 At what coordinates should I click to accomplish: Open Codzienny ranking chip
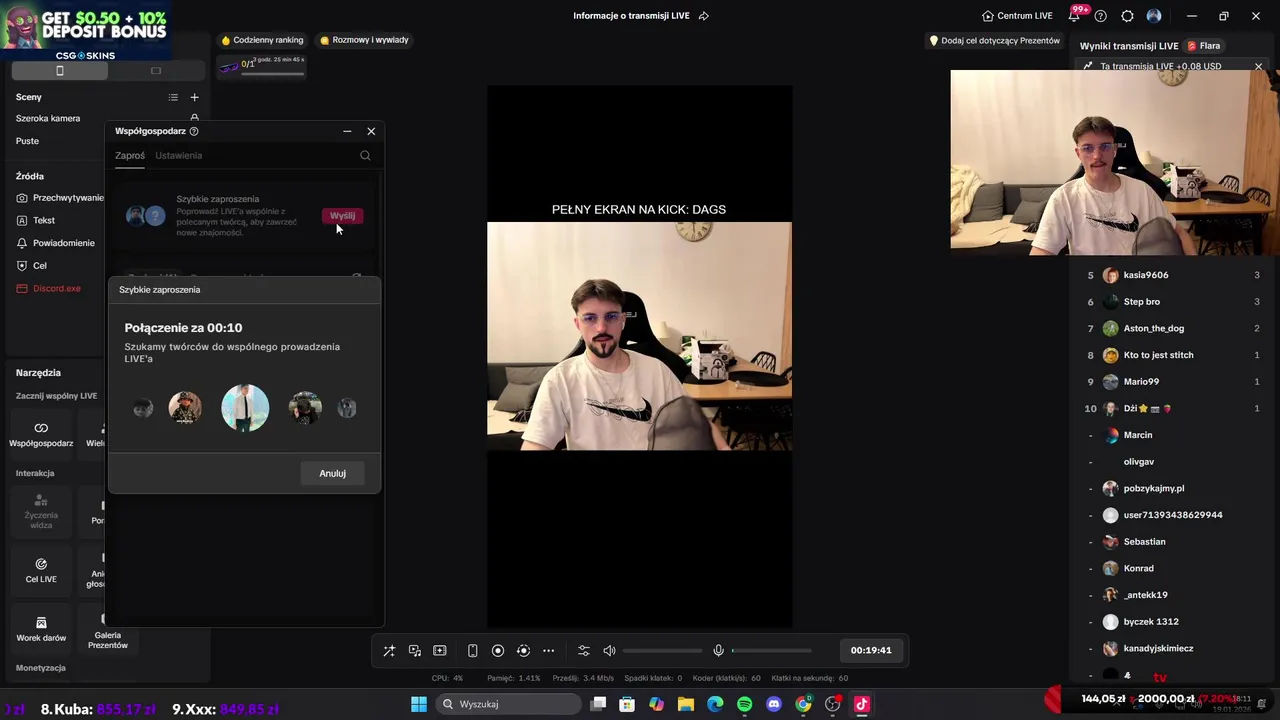[x=262, y=40]
